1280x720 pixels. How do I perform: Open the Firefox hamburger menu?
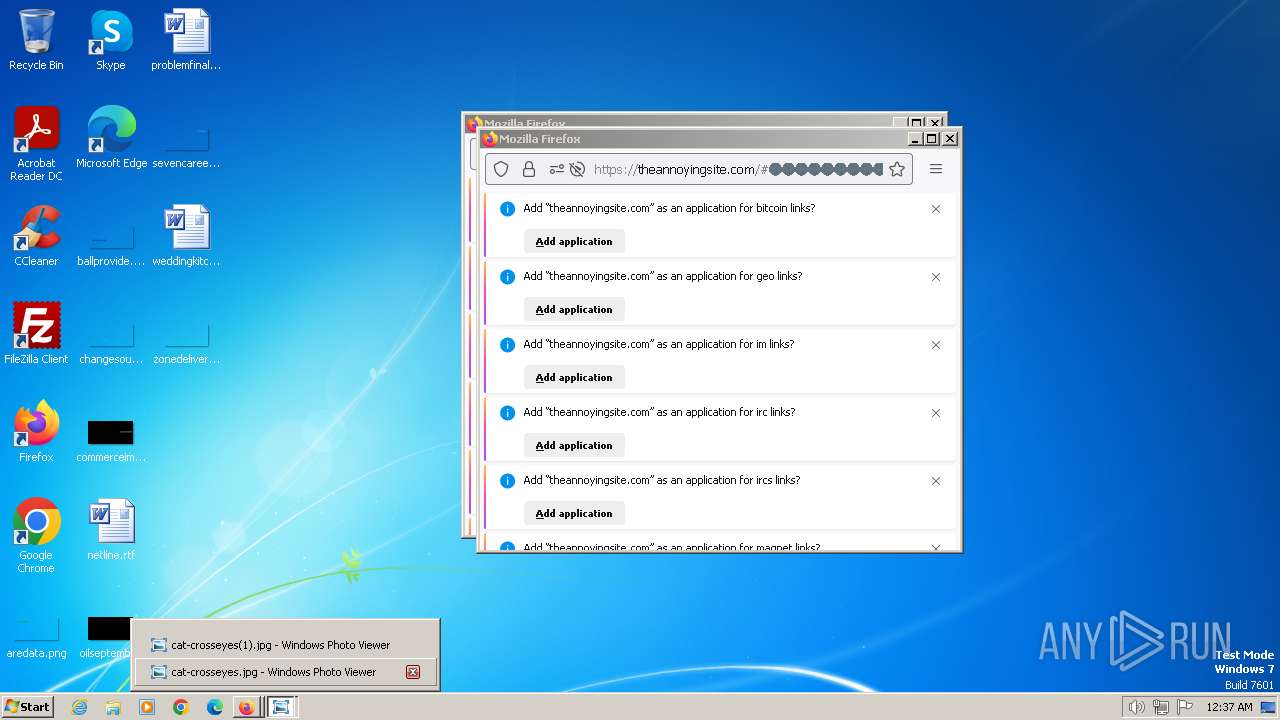pyautogui.click(x=936, y=169)
